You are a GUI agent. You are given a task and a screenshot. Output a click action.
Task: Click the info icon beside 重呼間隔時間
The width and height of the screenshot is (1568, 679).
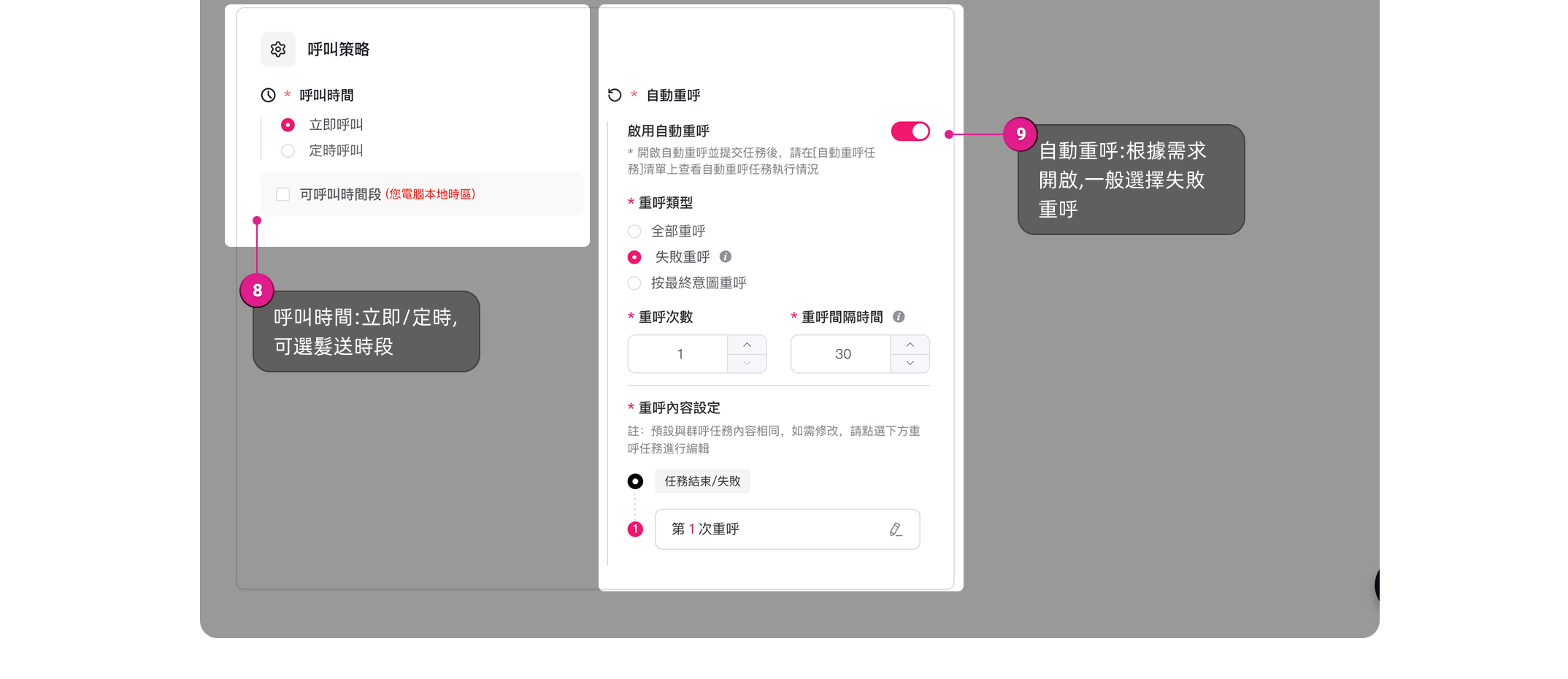899,317
